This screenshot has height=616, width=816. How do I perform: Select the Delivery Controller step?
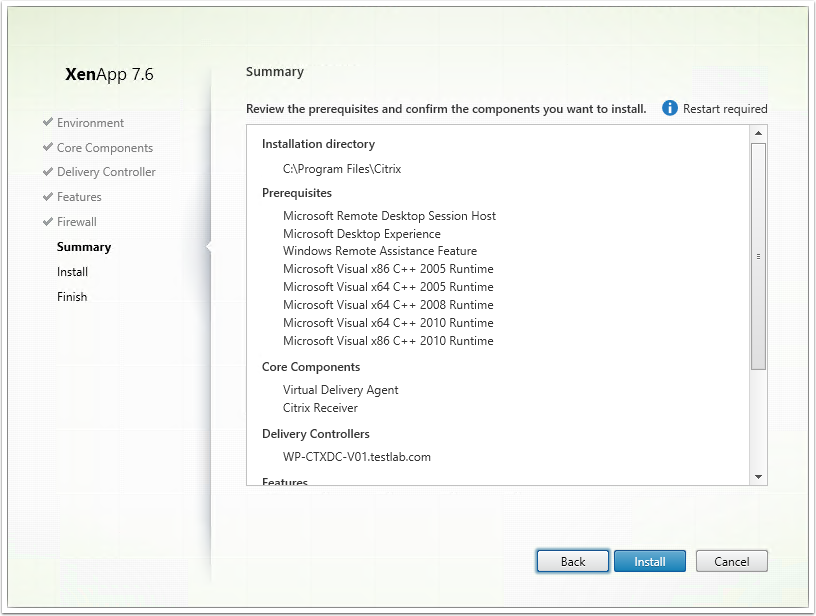click(x=106, y=172)
